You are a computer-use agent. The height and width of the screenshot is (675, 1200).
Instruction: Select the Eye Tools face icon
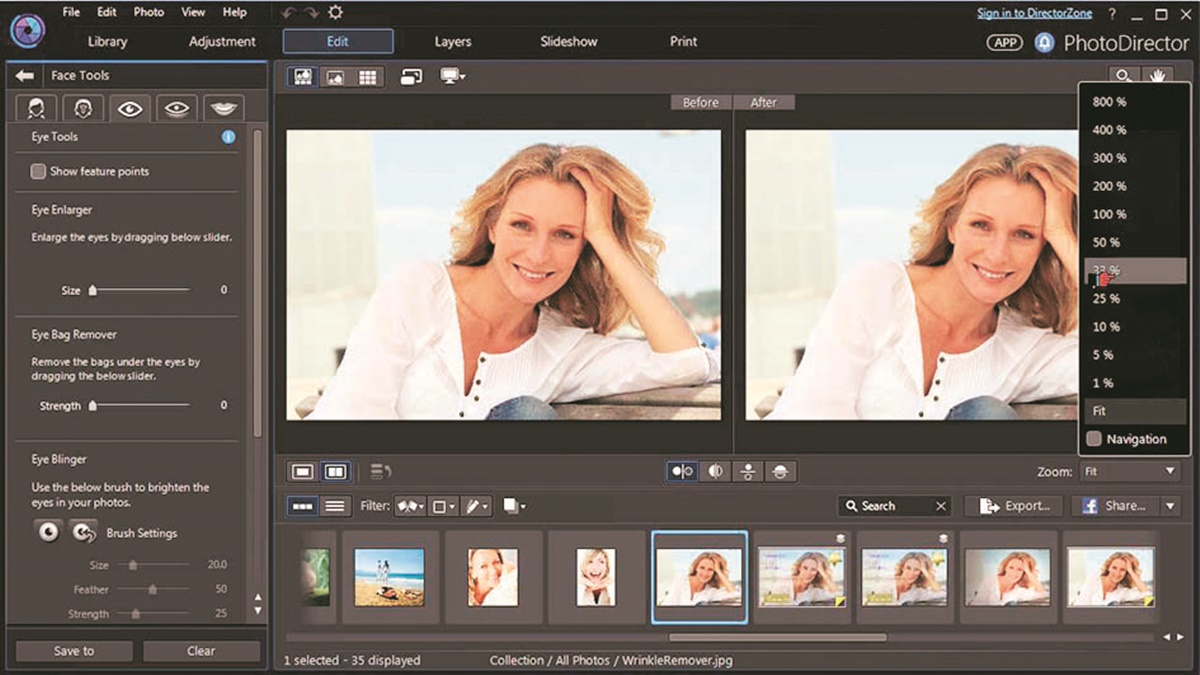(x=130, y=108)
